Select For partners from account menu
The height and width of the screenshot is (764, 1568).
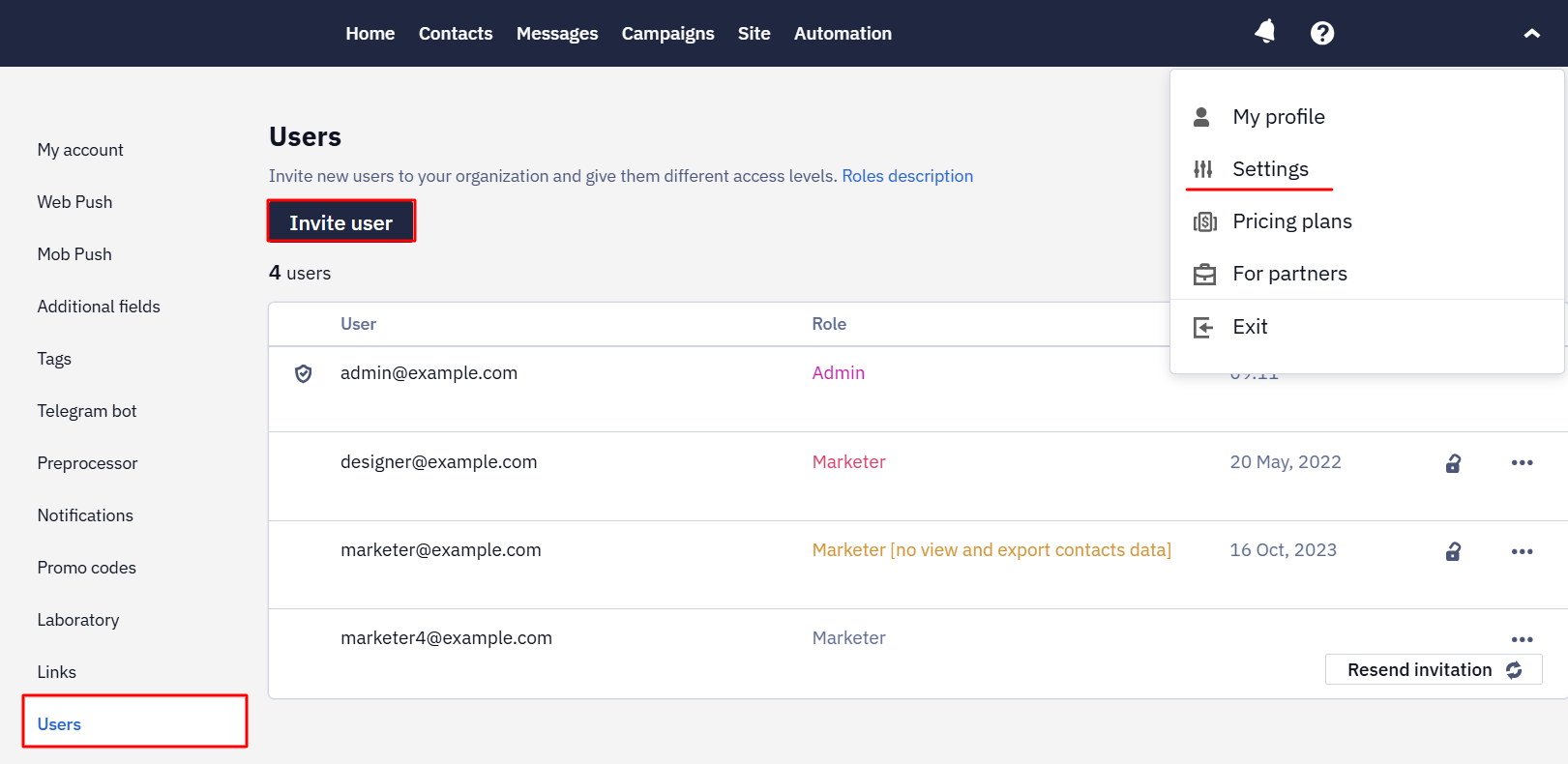coord(1289,274)
